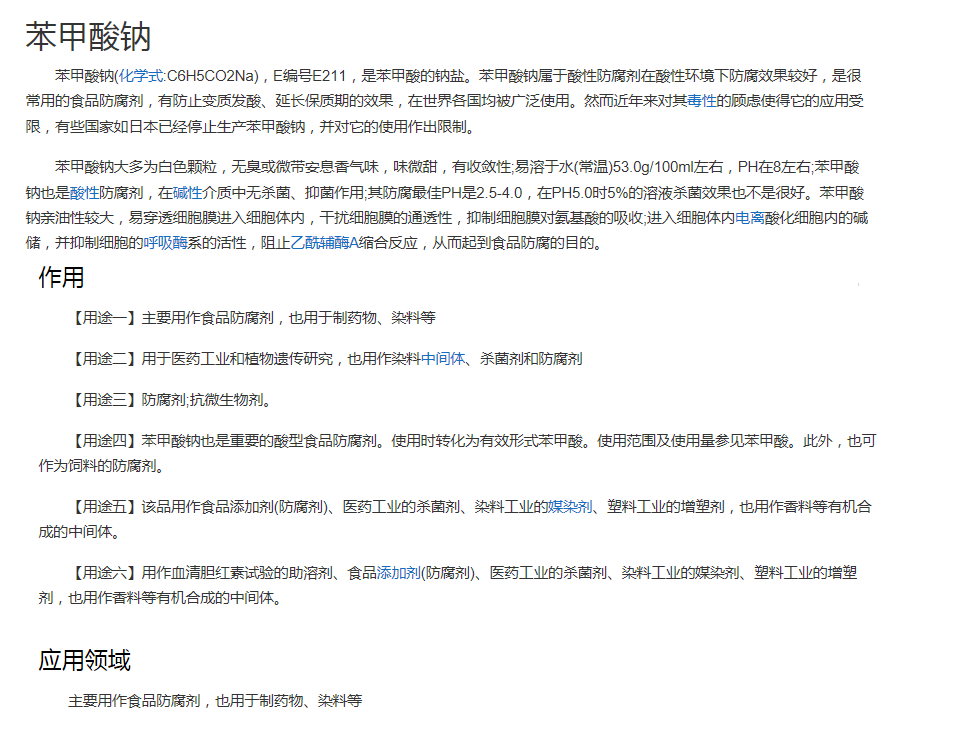
Task: Click the text PH是2.5-4.0
Action: (482, 193)
